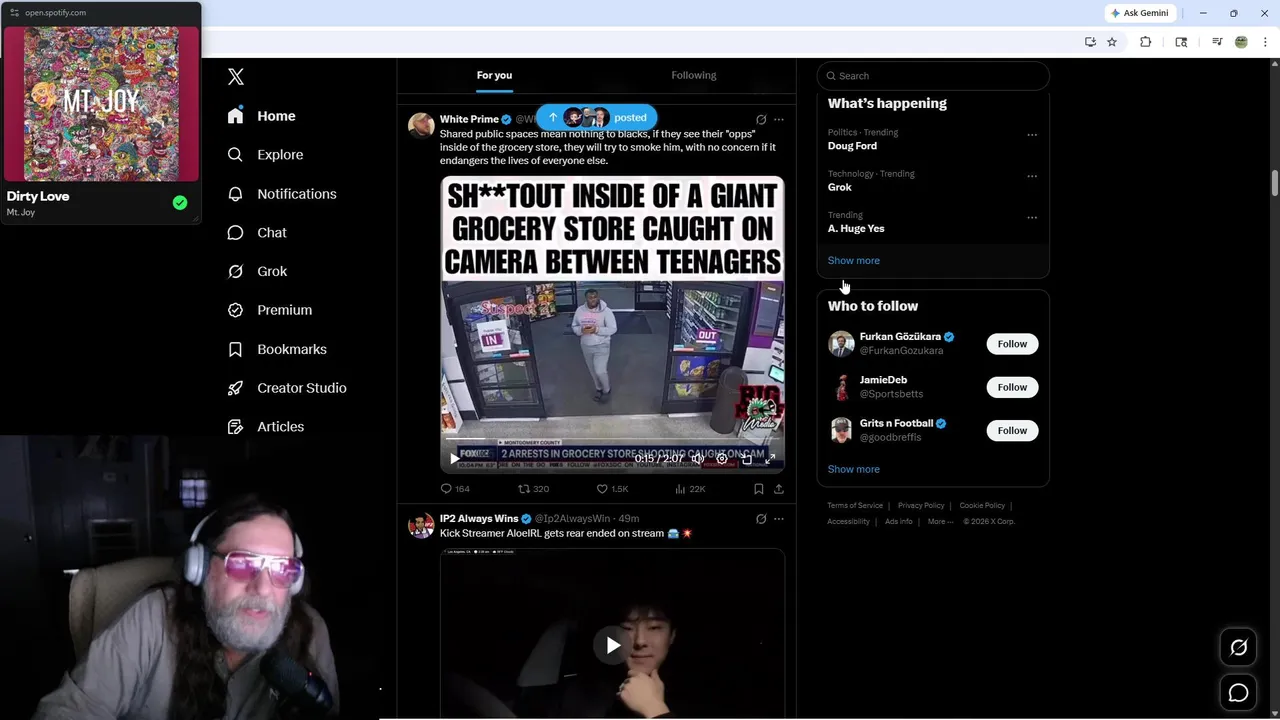
Task: Open Grok icon on IP2 Always Wins post
Action: [x=761, y=519]
